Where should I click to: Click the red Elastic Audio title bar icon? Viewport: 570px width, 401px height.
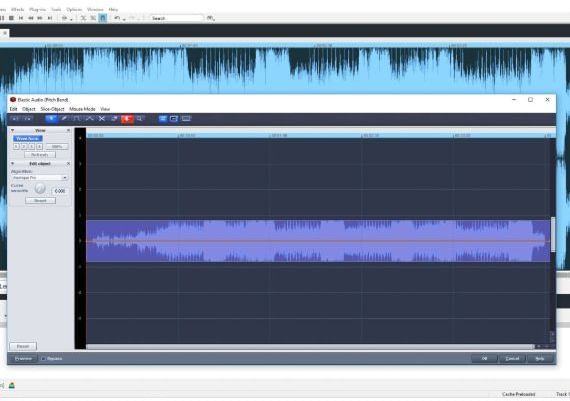click(13, 100)
